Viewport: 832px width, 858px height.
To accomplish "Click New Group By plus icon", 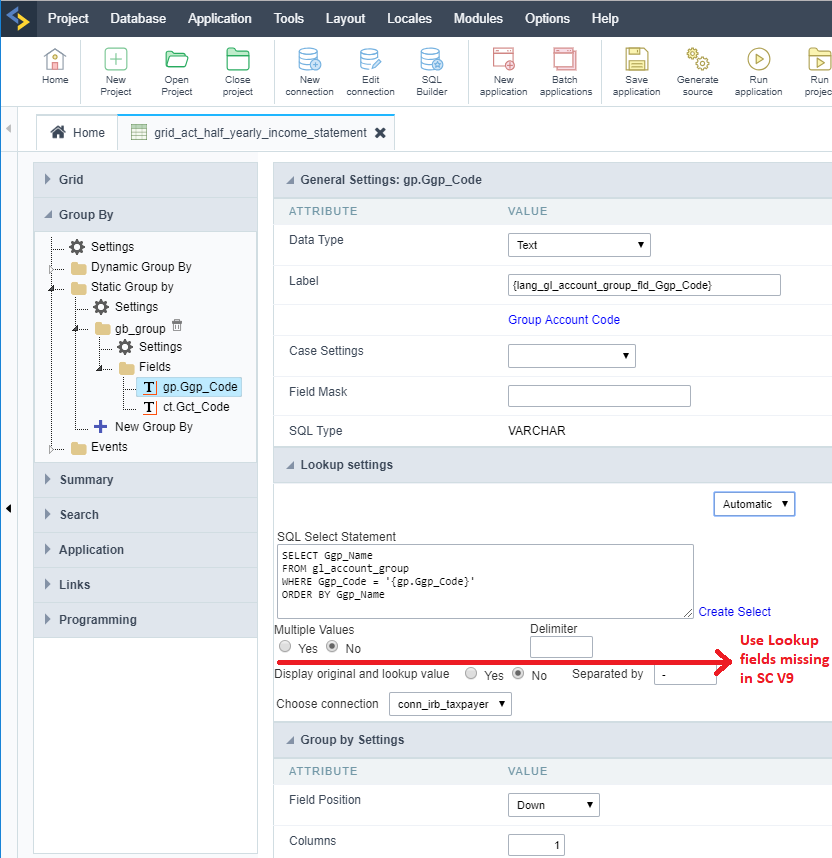I will [x=100, y=426].
